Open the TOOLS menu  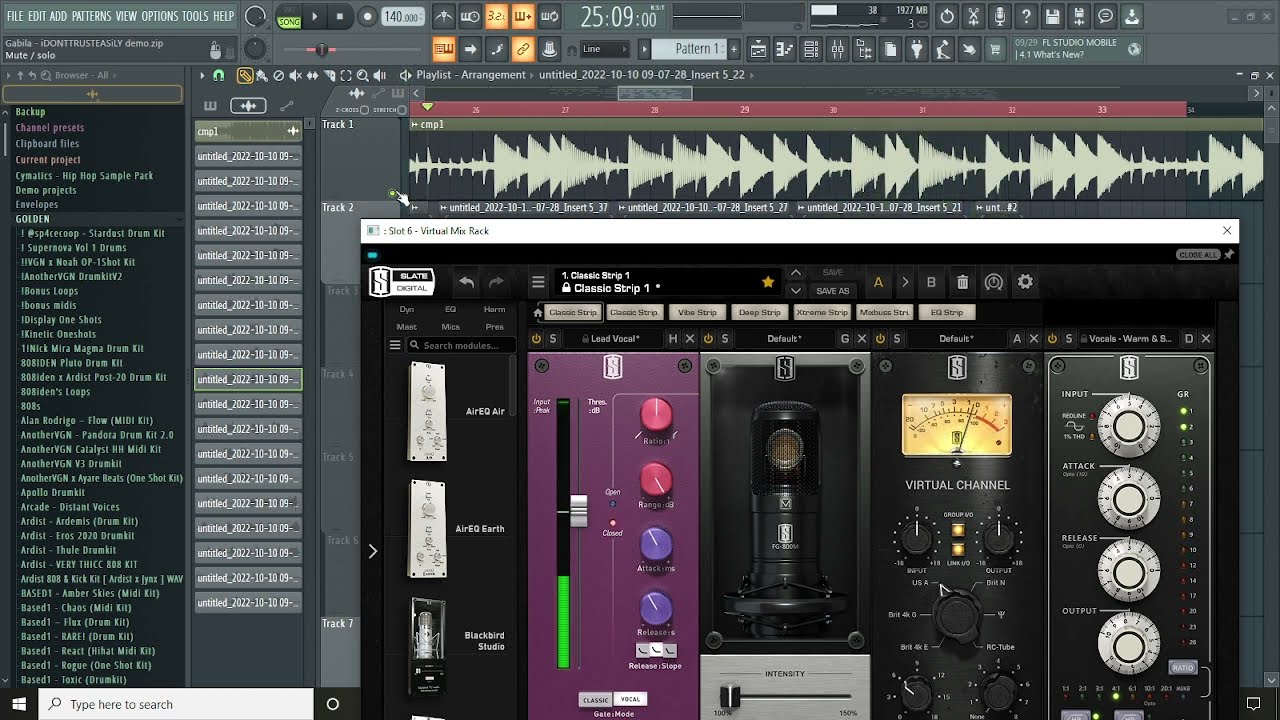point(195,16)
